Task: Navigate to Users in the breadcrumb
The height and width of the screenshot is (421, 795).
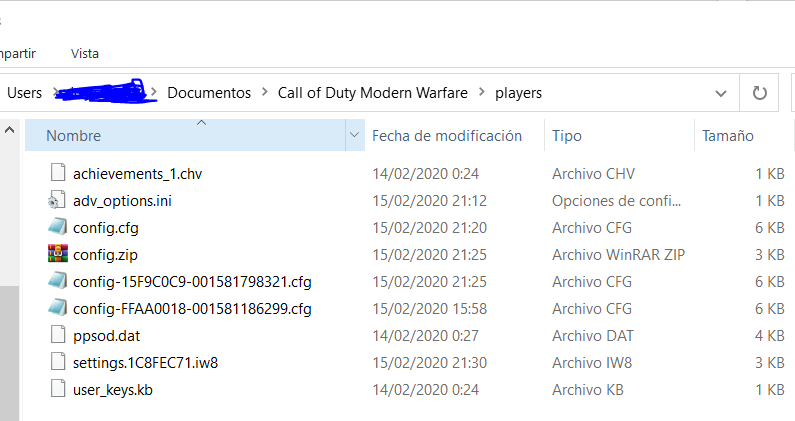Action: pos(24,93)
